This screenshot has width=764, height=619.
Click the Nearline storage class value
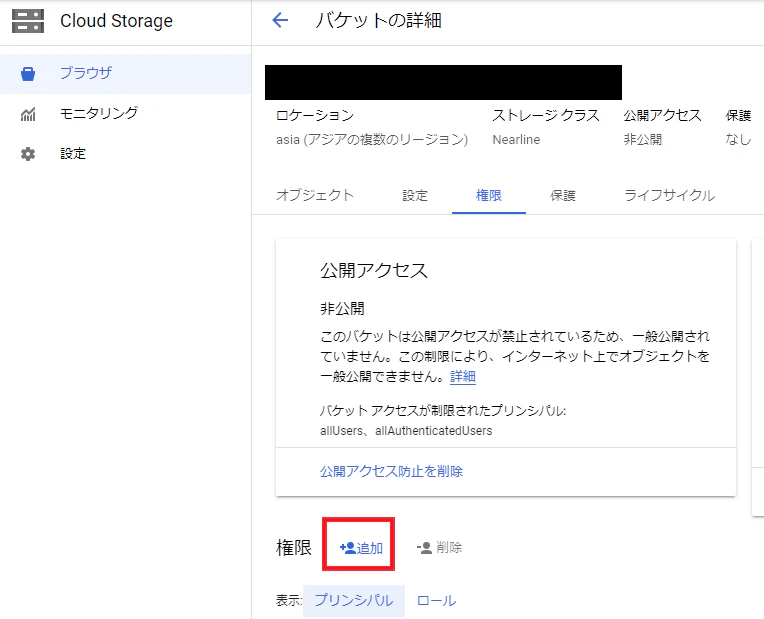516,140
